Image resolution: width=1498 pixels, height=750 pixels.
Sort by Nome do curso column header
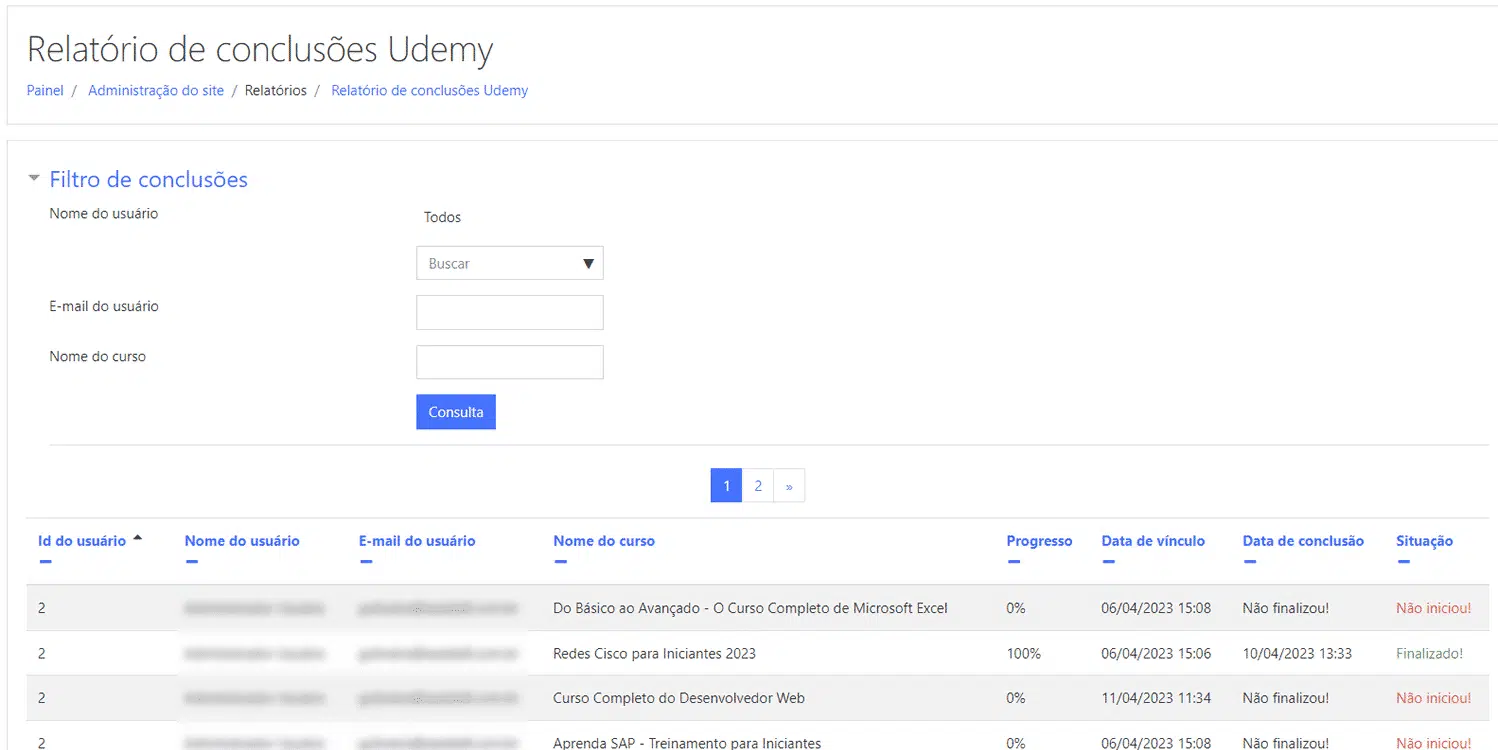[x=604, y=541]
